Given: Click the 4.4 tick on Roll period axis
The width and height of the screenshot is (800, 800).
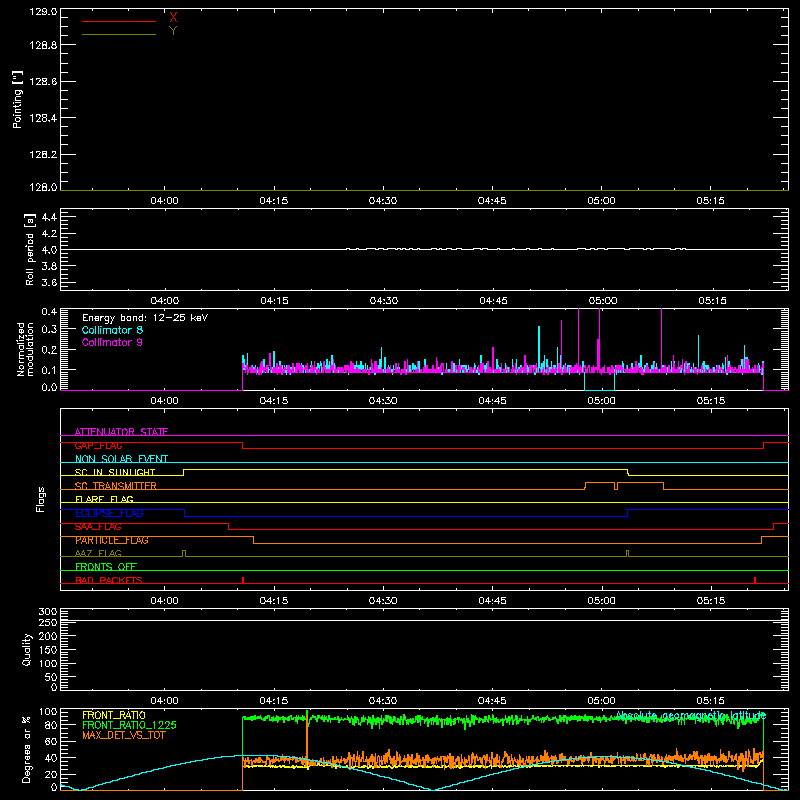Looking at the screenshot, I should pyautogui.click(x=49, y=217).
